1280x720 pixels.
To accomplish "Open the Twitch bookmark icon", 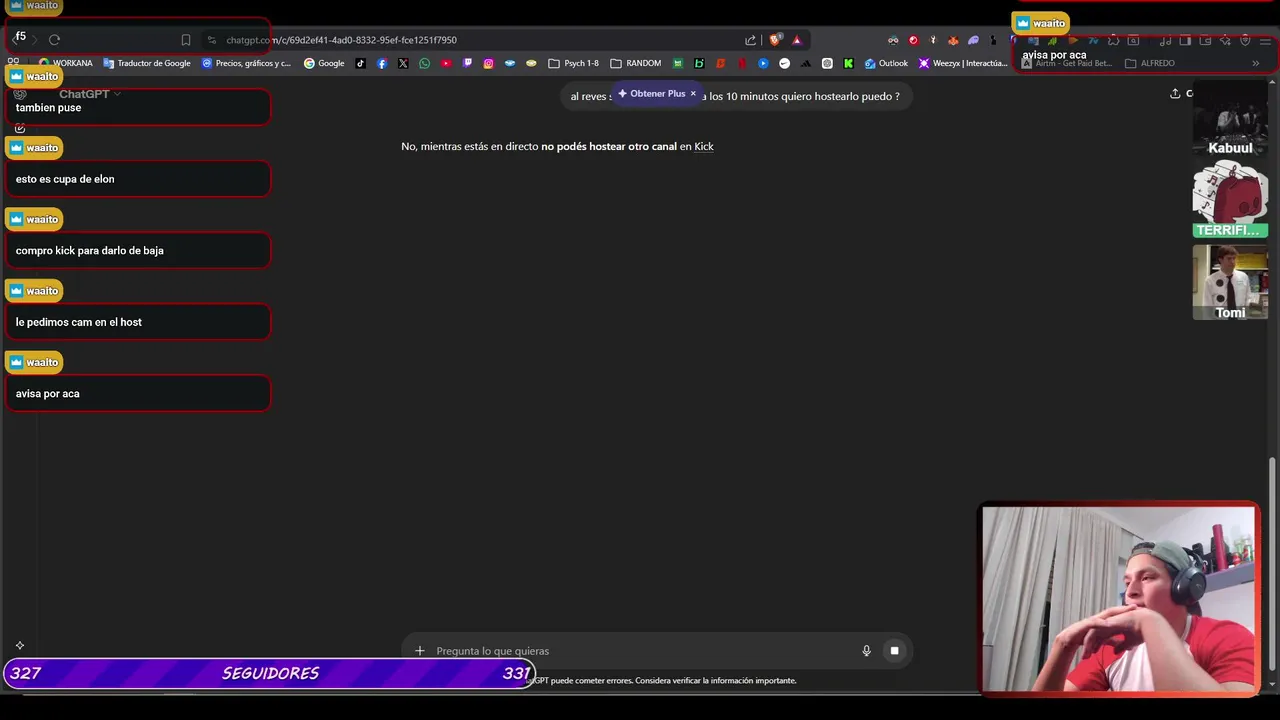I will pos(467,63).
